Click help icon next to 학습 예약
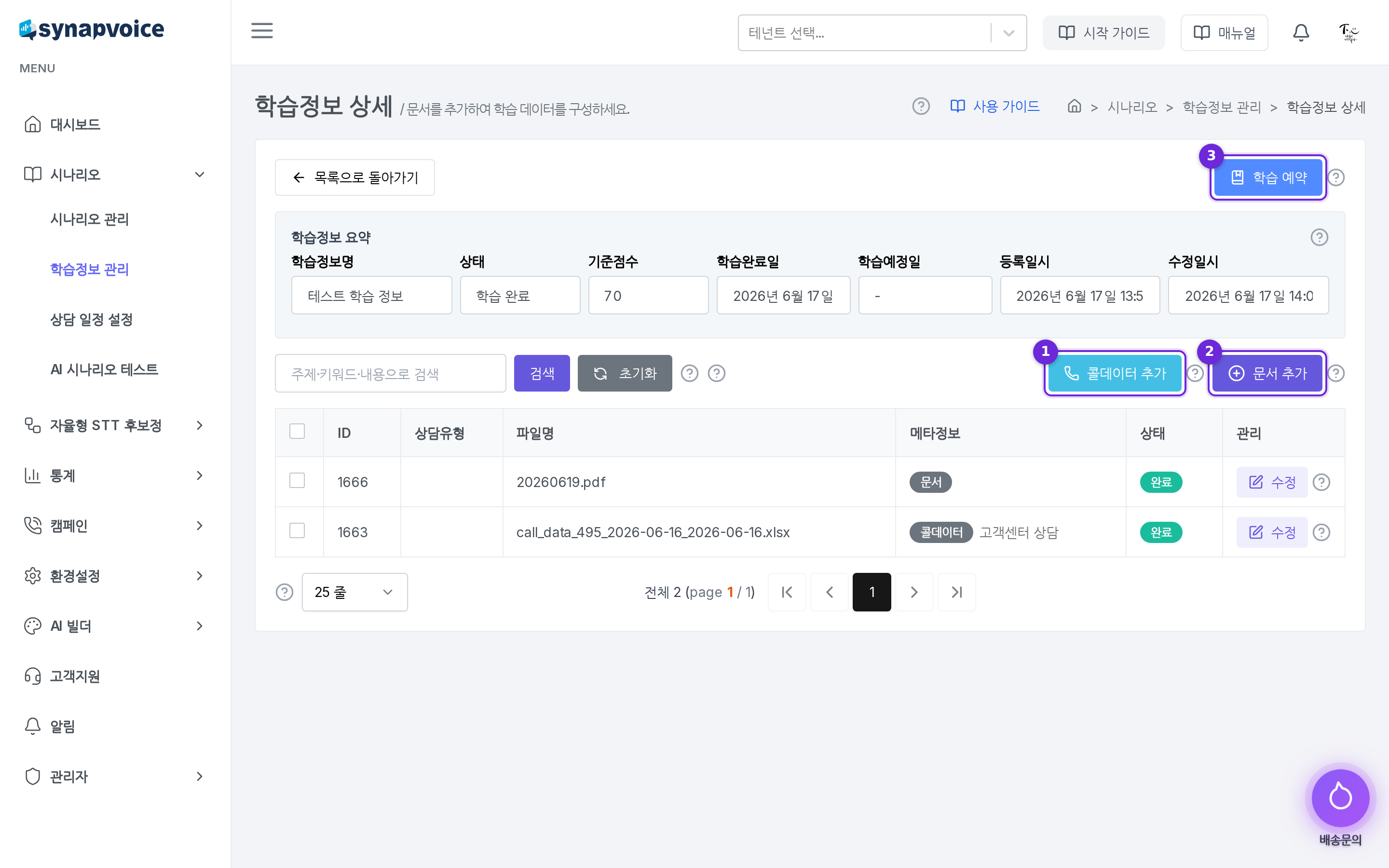The image size is (1389, 868). tap(1336, 177)
